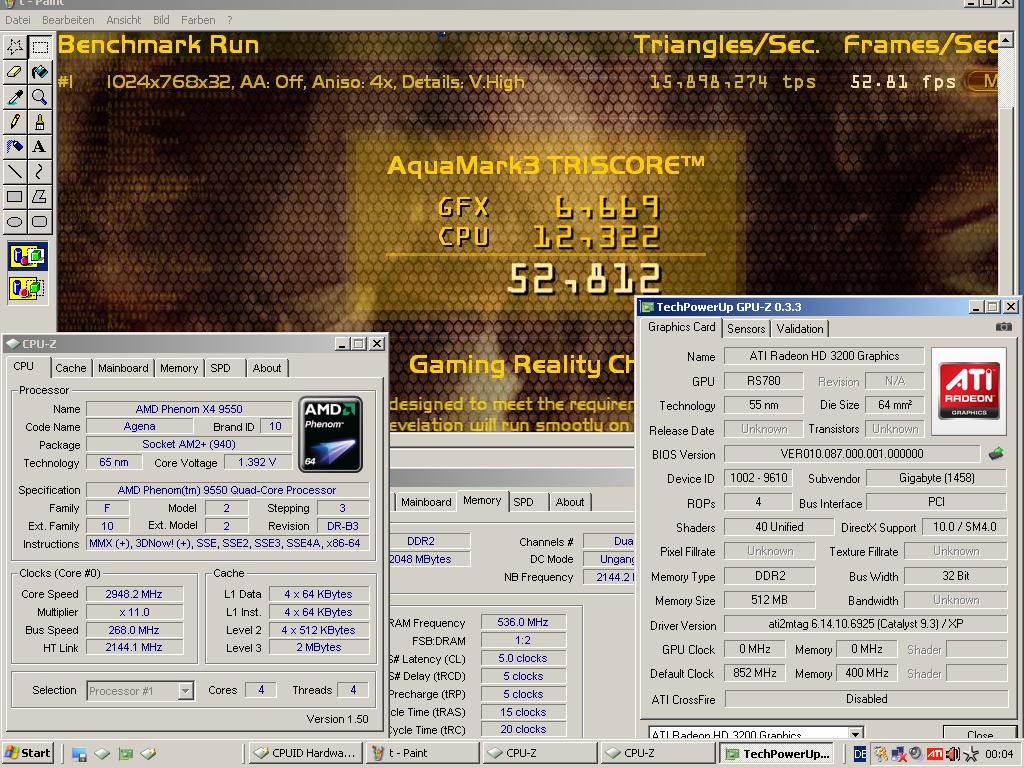Image resolution: width=1024 pixels, height=768 pixels.
Task: Choose the Fill with Color bucket tool
Action: (40, 71)
